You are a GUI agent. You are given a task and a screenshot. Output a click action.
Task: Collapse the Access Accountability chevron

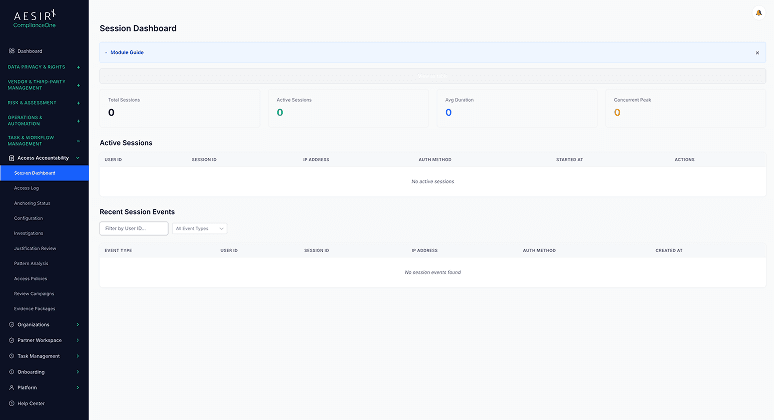pos(78,158)
